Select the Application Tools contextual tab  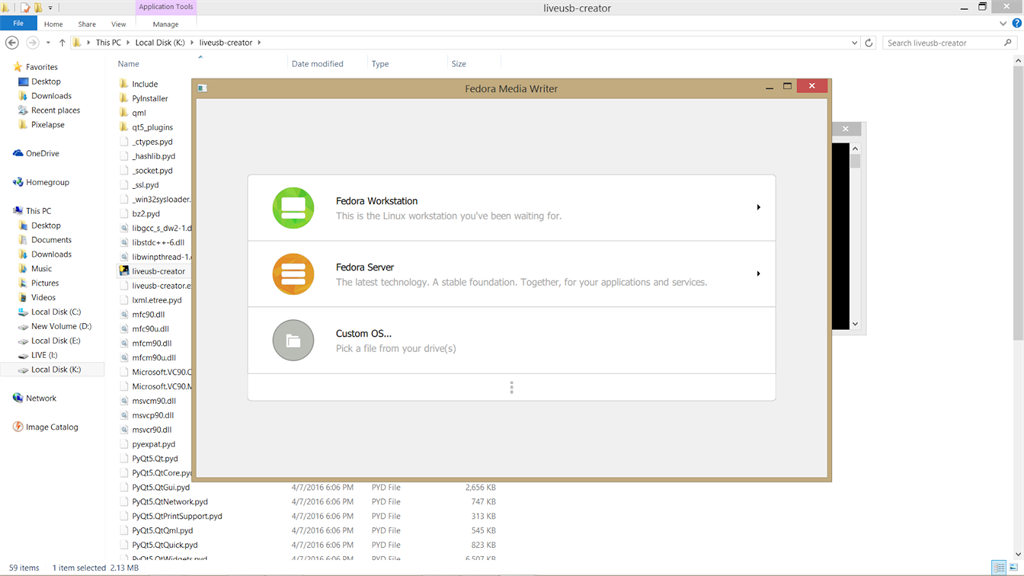pyautogui.click(x=166, y=7)
